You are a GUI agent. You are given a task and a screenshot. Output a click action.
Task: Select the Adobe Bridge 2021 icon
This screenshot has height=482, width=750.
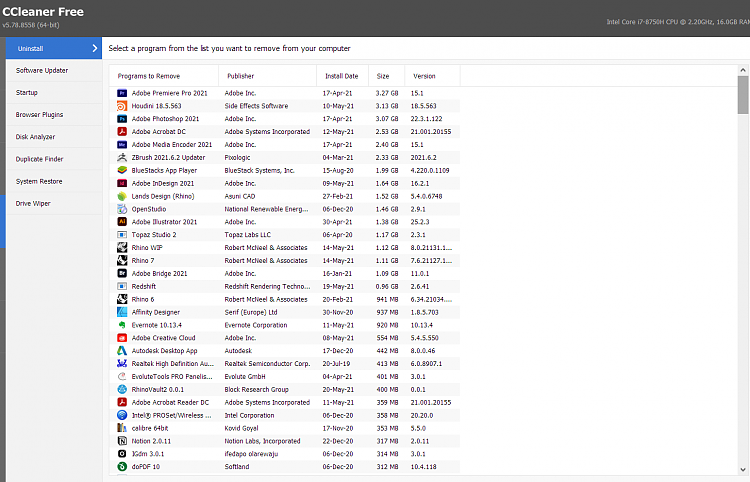pos(122,274)
